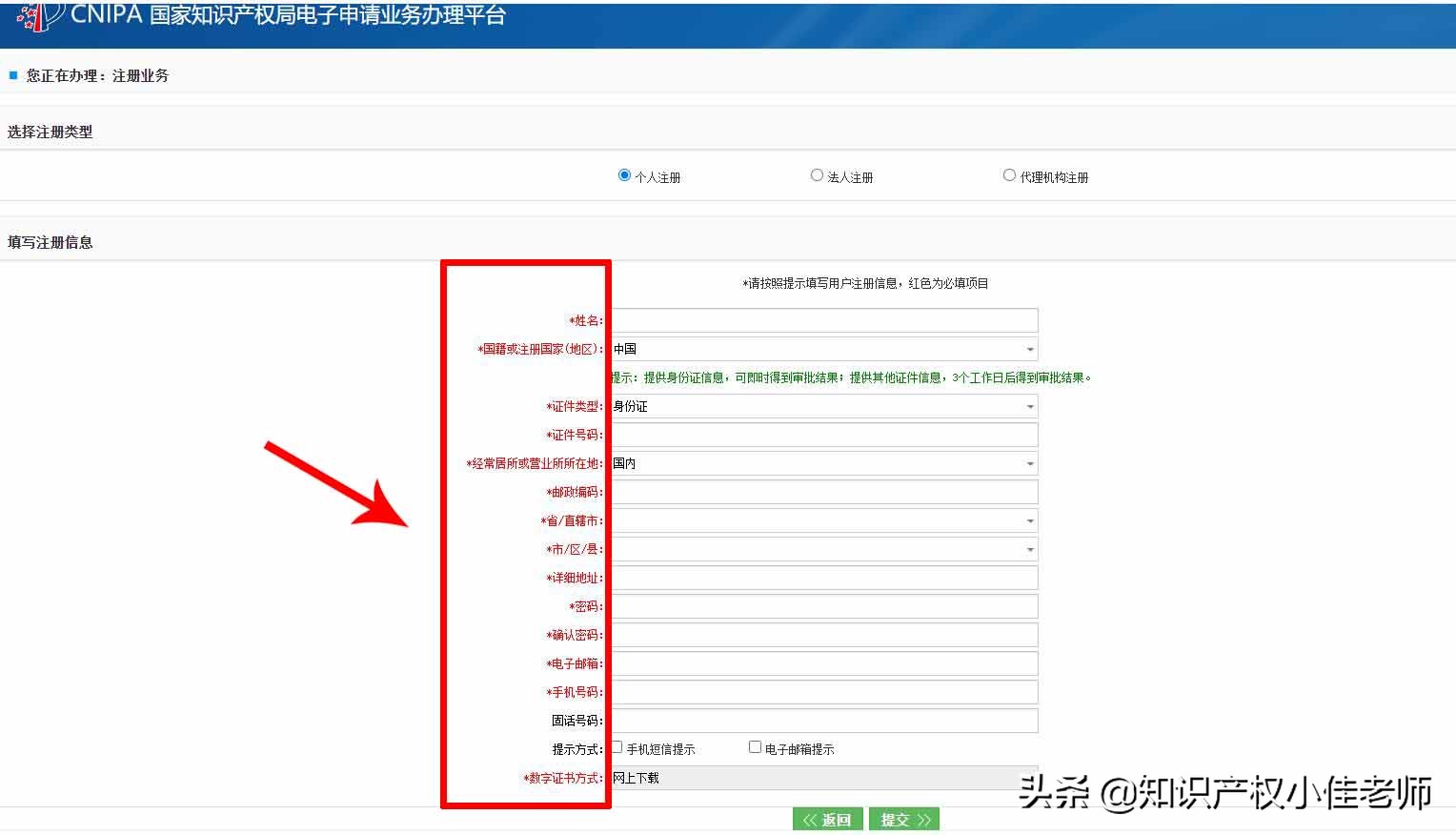Click the 您正在办理：注册业务 text
Screen dimensions: 1456x835
pos(97,76)
